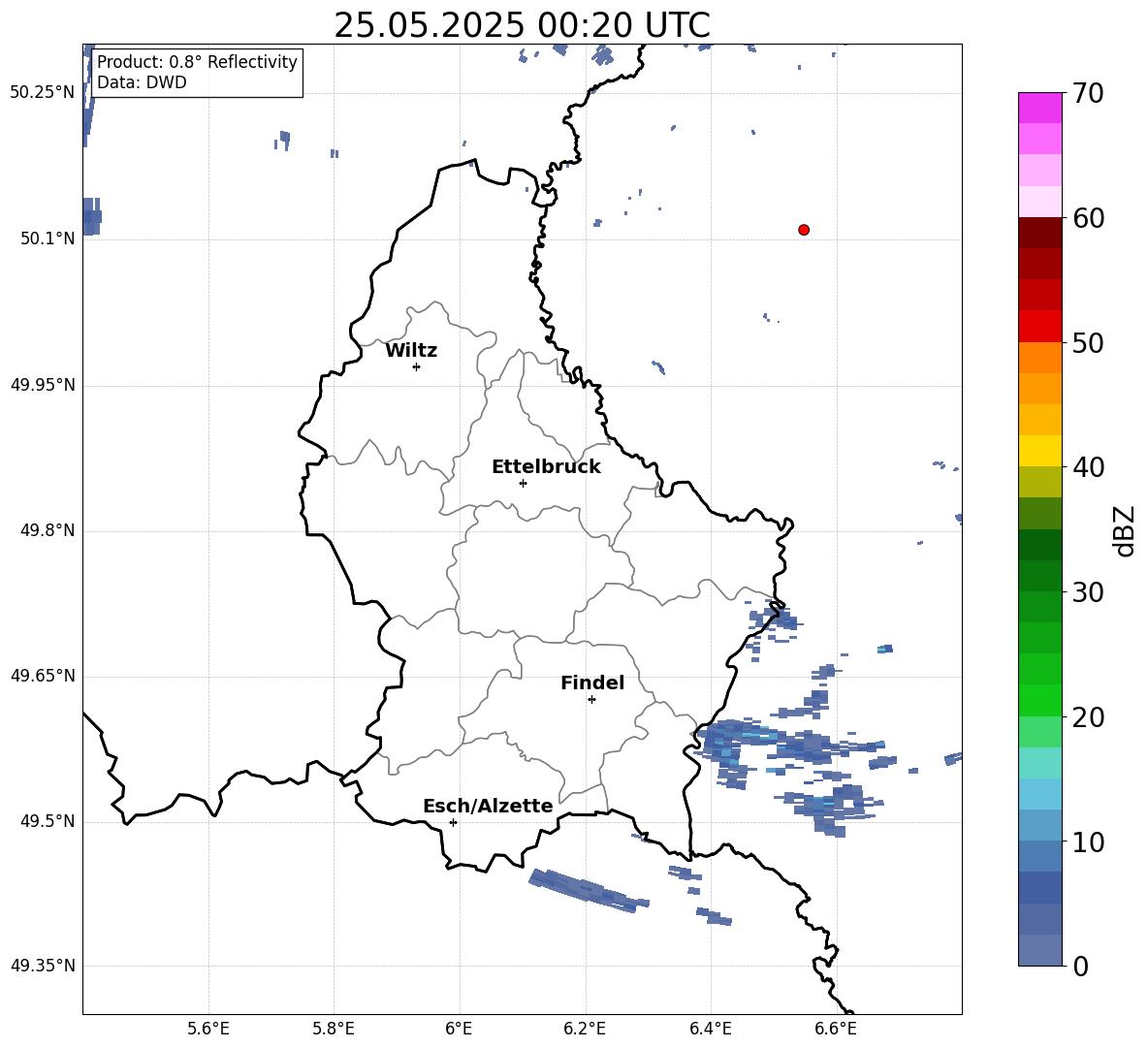
Task: Click the 50.25°N latitude label
Action: pos(43,93)
